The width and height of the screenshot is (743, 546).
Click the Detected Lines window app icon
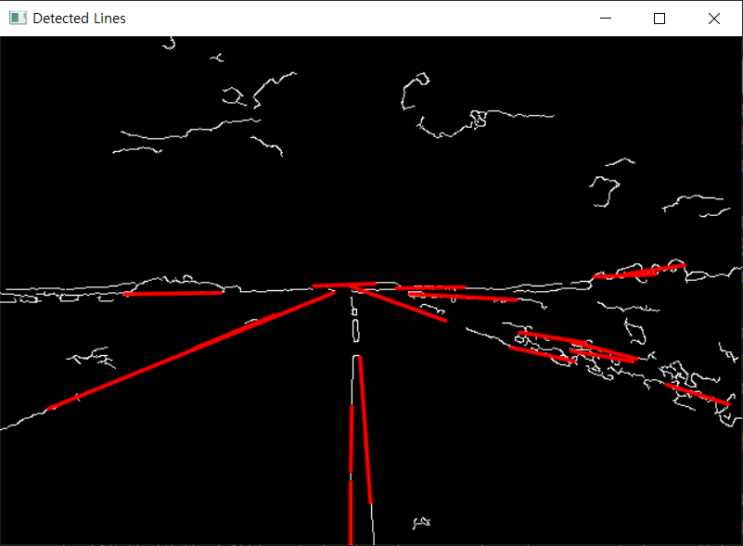pyautogui.click(x=18, y=18)
